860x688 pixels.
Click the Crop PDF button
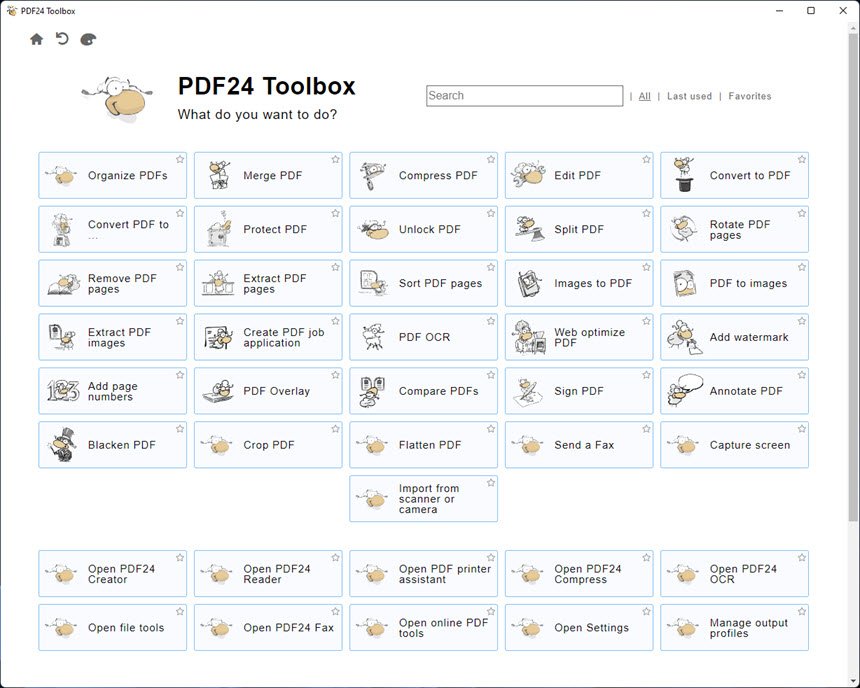click(x=268, y=445)
